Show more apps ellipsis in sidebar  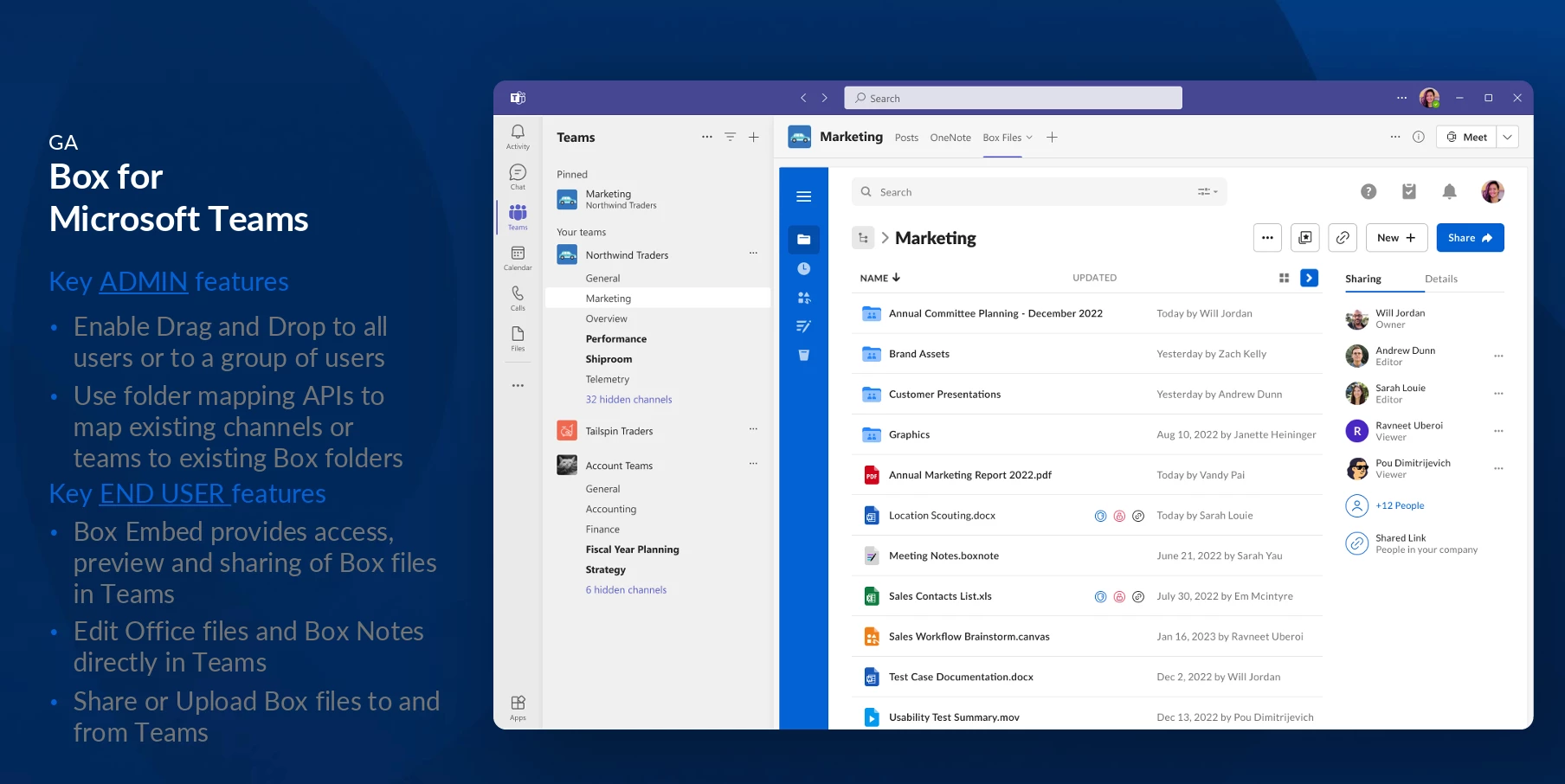click(x=518, y=385)
